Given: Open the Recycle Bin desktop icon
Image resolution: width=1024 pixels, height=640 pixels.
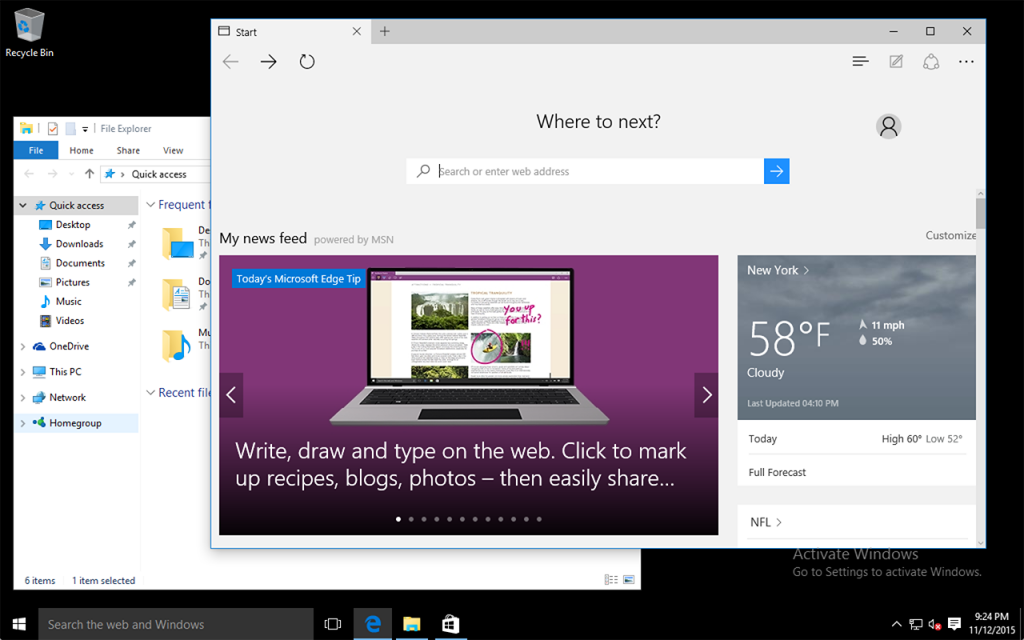Looking at the screenshot, I should click(x=29, y=33).
